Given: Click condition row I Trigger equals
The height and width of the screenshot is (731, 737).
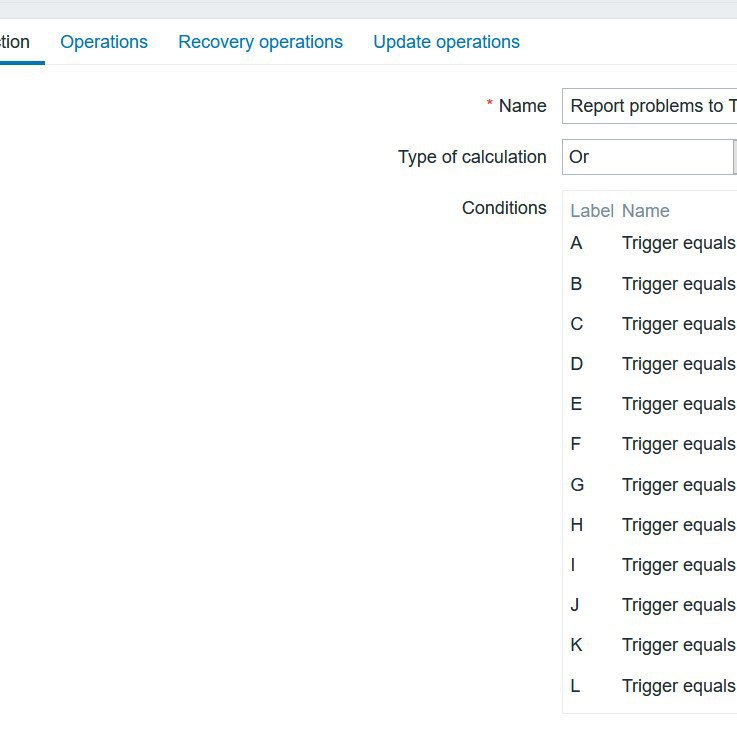Looking at the screenshot, I should 653,565.
